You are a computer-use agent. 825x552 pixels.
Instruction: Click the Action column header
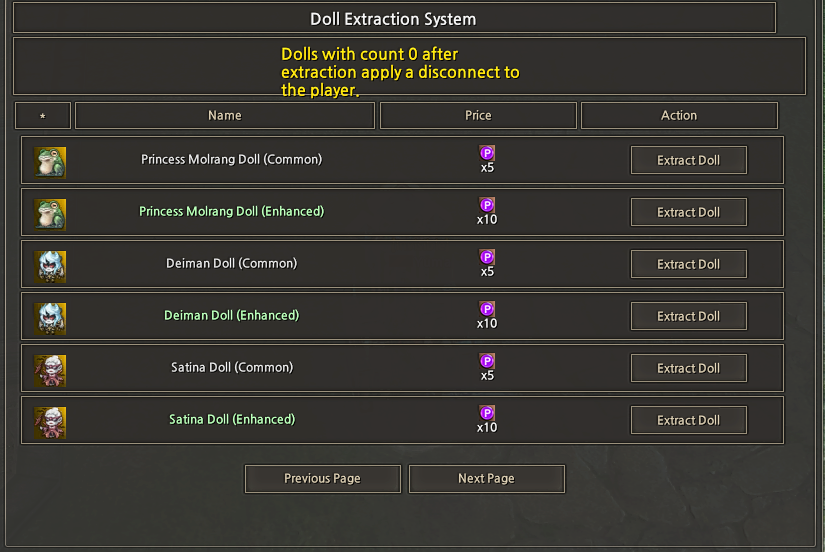point(679,115)
